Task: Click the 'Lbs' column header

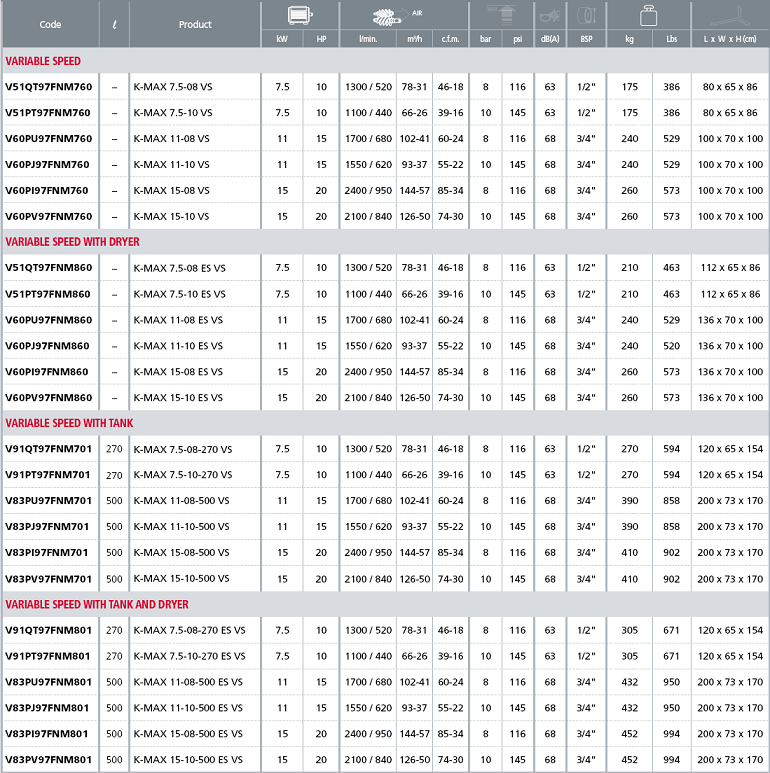Action: (671, 39)
